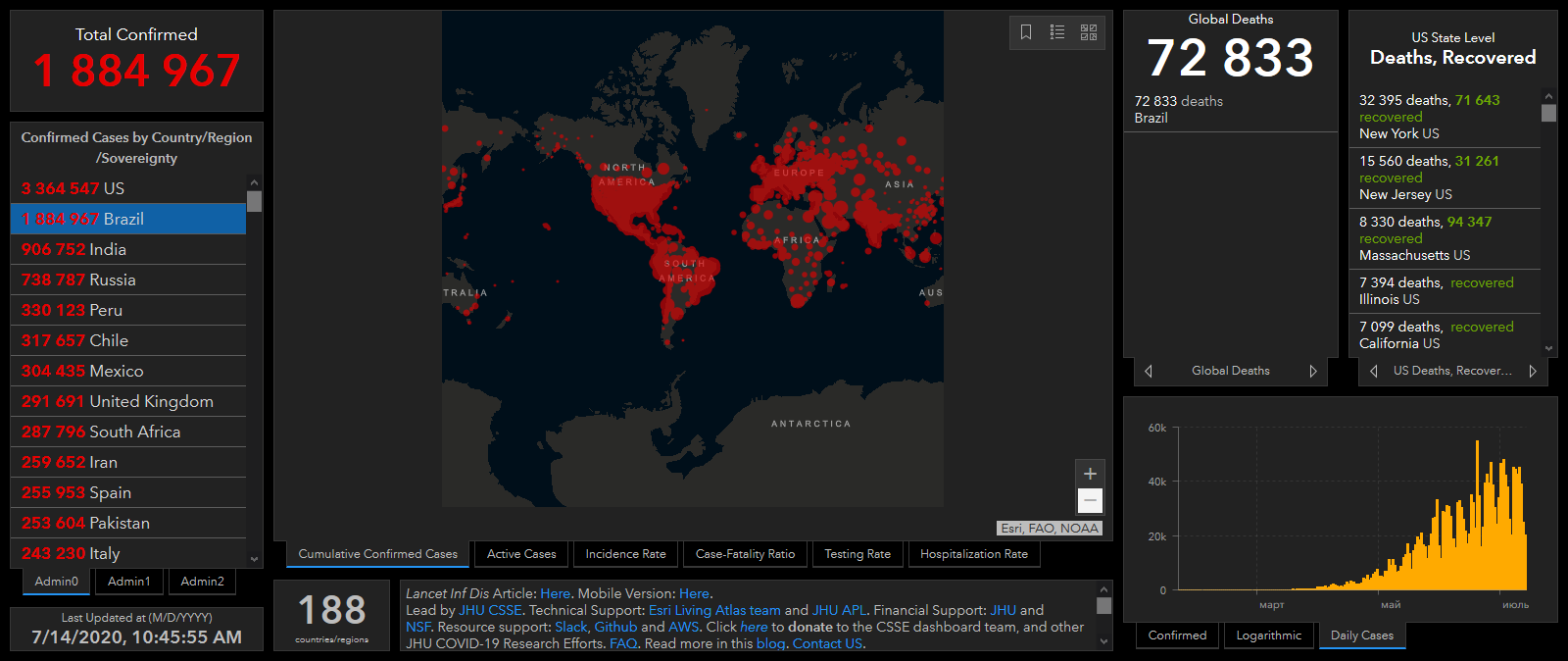Show the map legend list icon

tap(1057, 32)
